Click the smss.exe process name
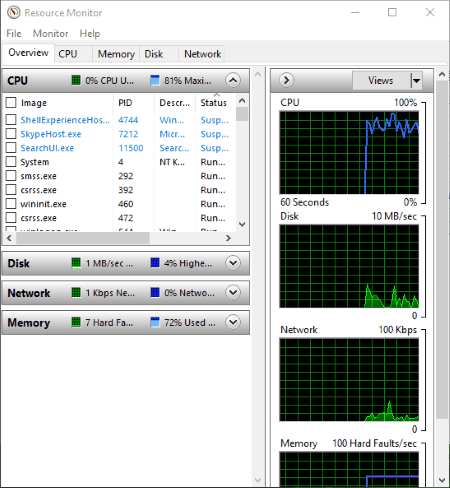 [38, 176]
